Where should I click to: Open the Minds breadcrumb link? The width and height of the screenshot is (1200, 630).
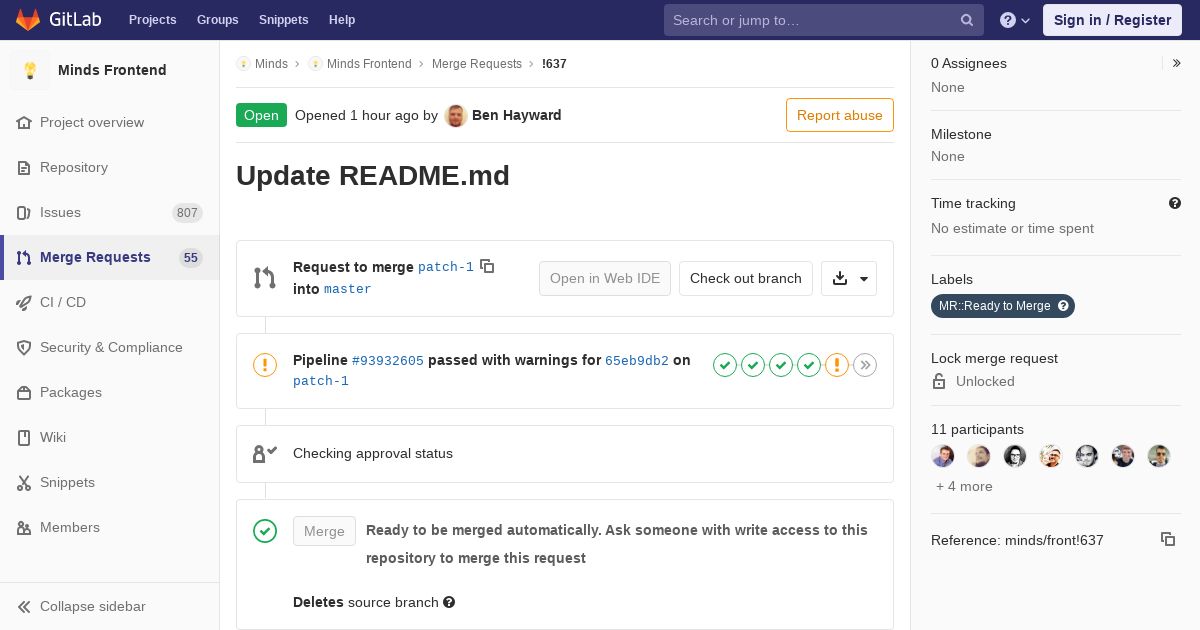pyautogui.click(x=262, y=63)
